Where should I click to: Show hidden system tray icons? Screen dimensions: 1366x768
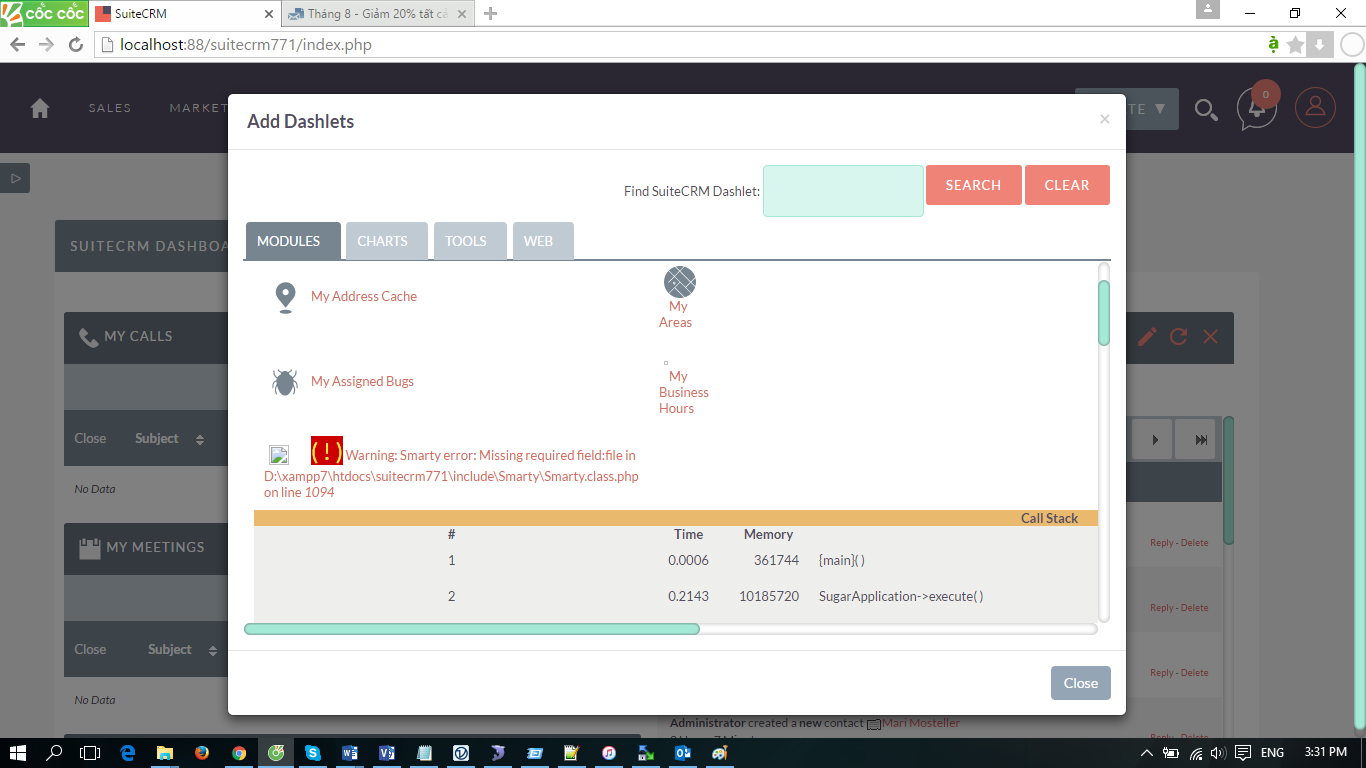click(x=1146, y=753)
